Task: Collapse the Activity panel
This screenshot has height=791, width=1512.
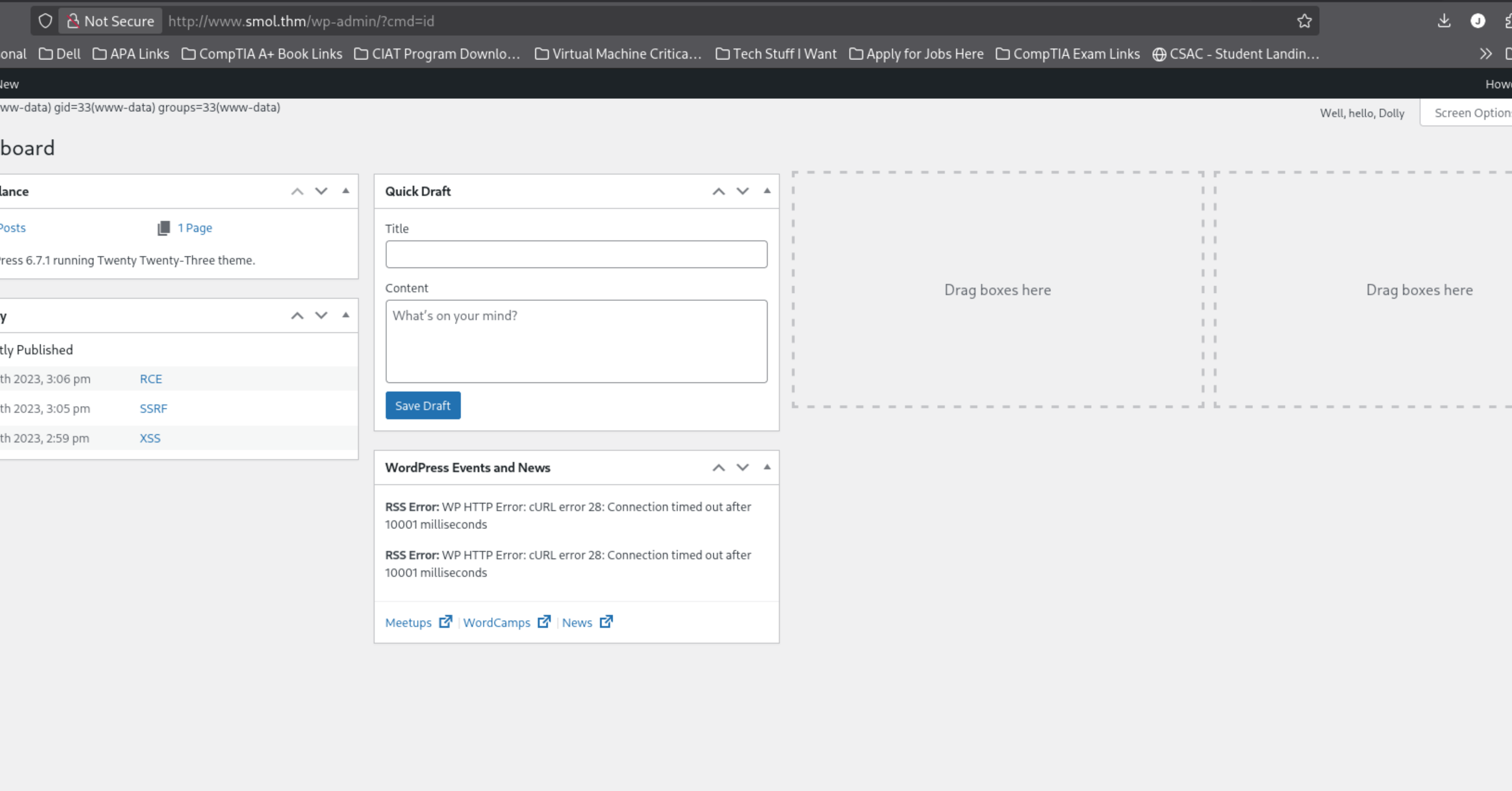Action: point(346,315)
